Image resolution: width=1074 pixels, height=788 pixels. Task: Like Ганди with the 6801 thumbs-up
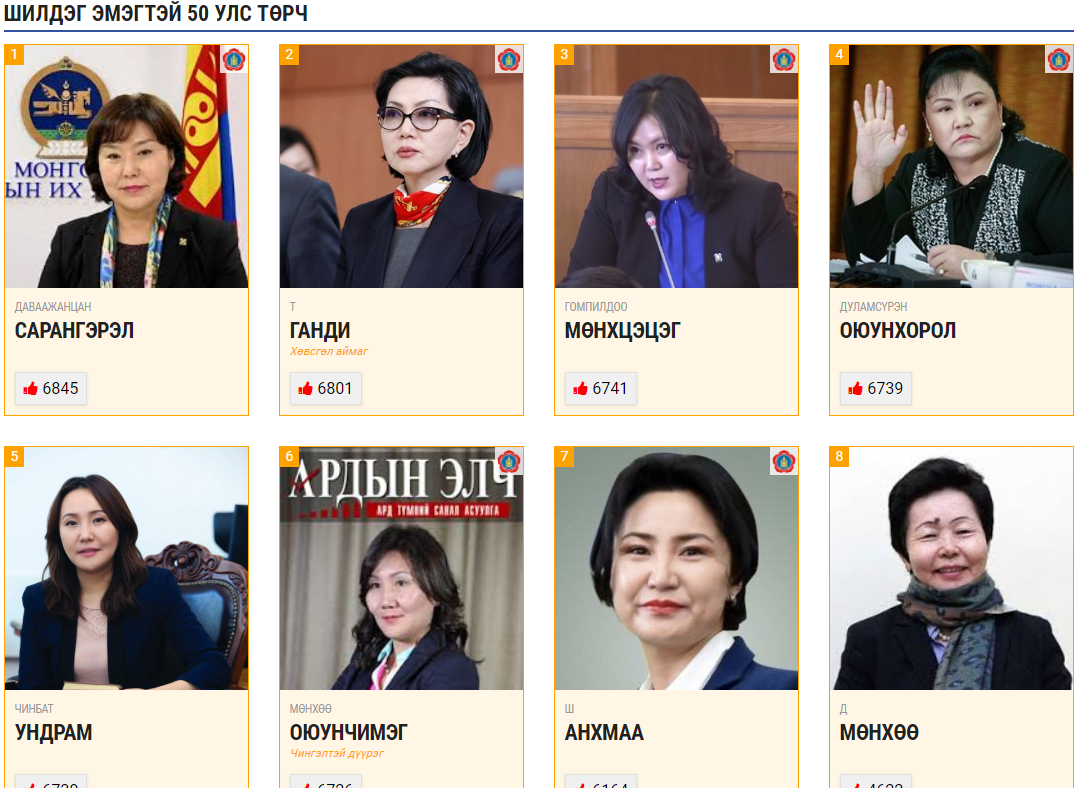tap(305, 389)
